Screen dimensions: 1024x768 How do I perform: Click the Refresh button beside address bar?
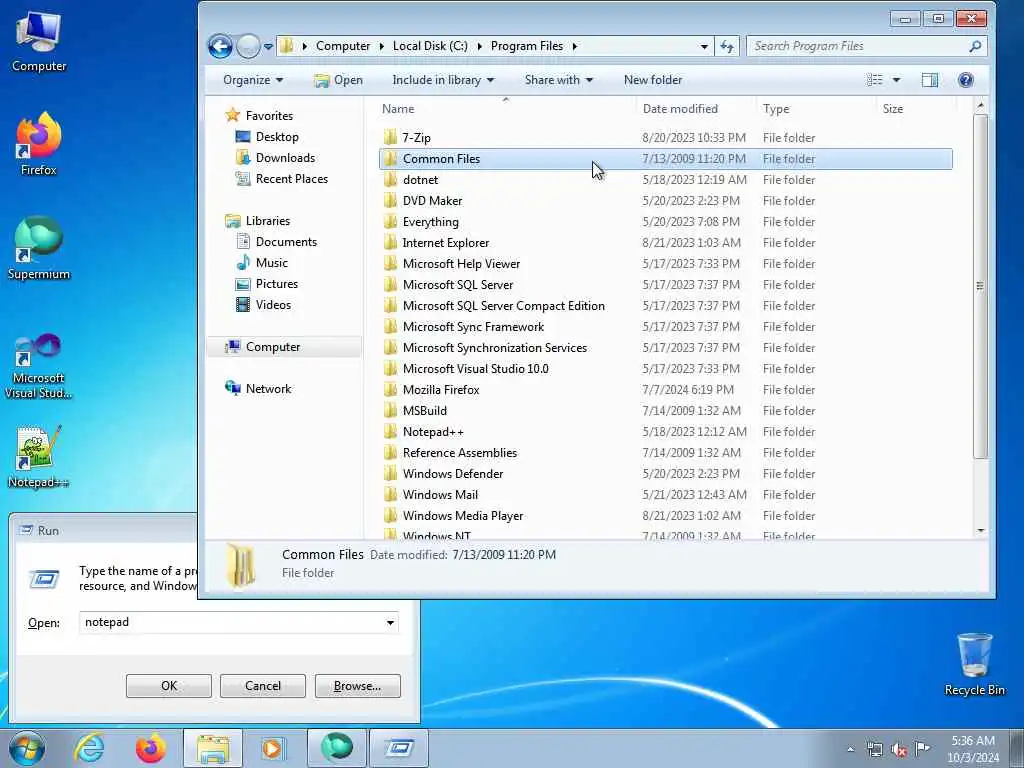727,46
